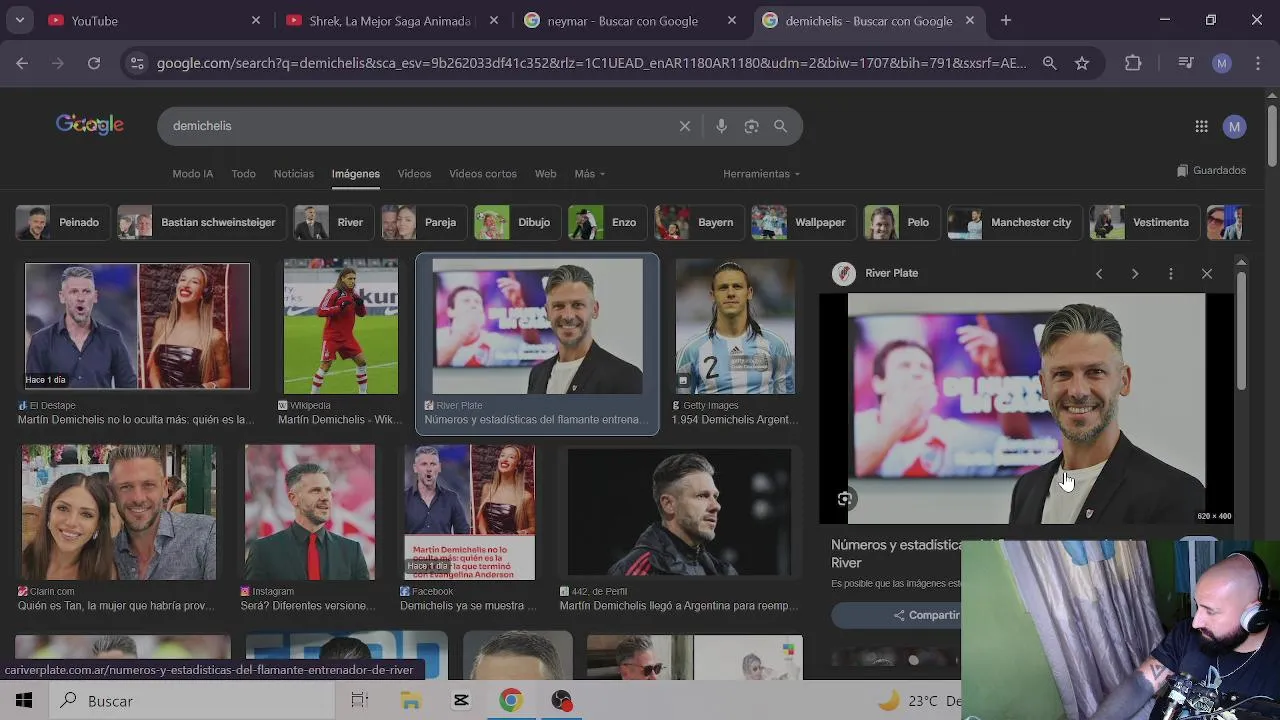The height and width of the screenshot is (720, 1280).
Task: Open the Instagram red tie thumbnail
Action: pos(310,513)
